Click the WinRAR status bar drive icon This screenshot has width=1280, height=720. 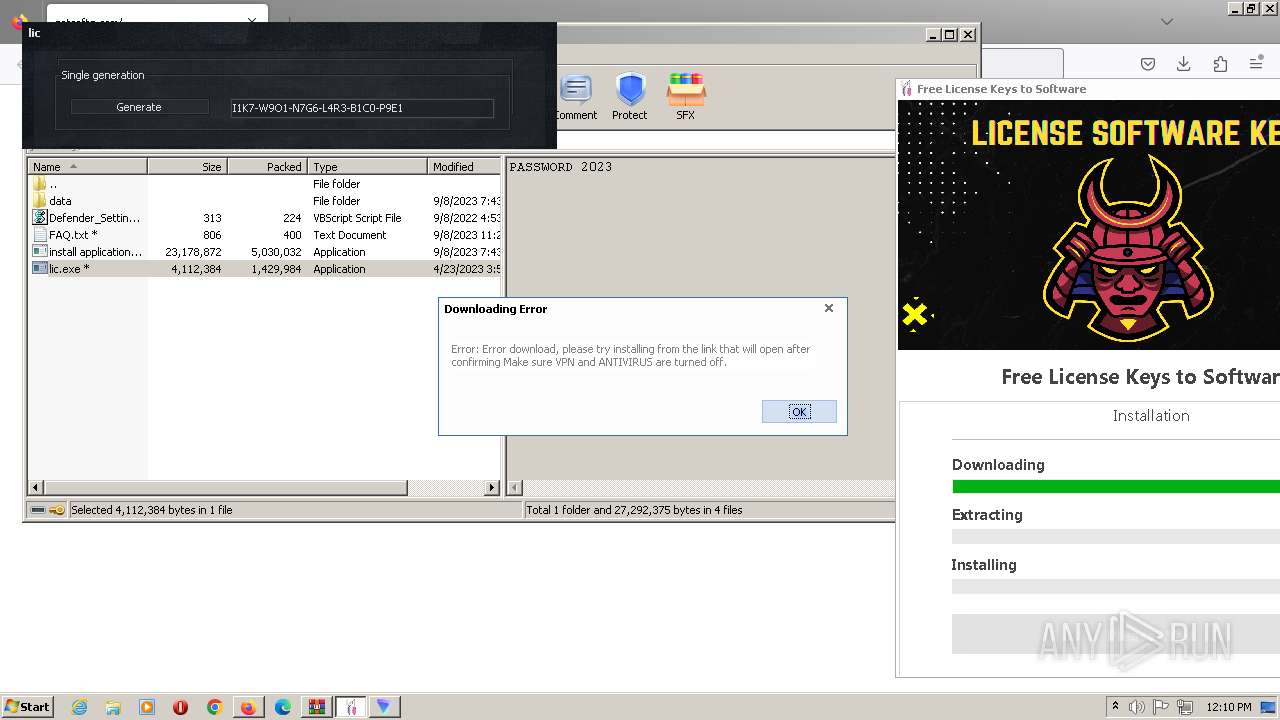pos(38,510)
